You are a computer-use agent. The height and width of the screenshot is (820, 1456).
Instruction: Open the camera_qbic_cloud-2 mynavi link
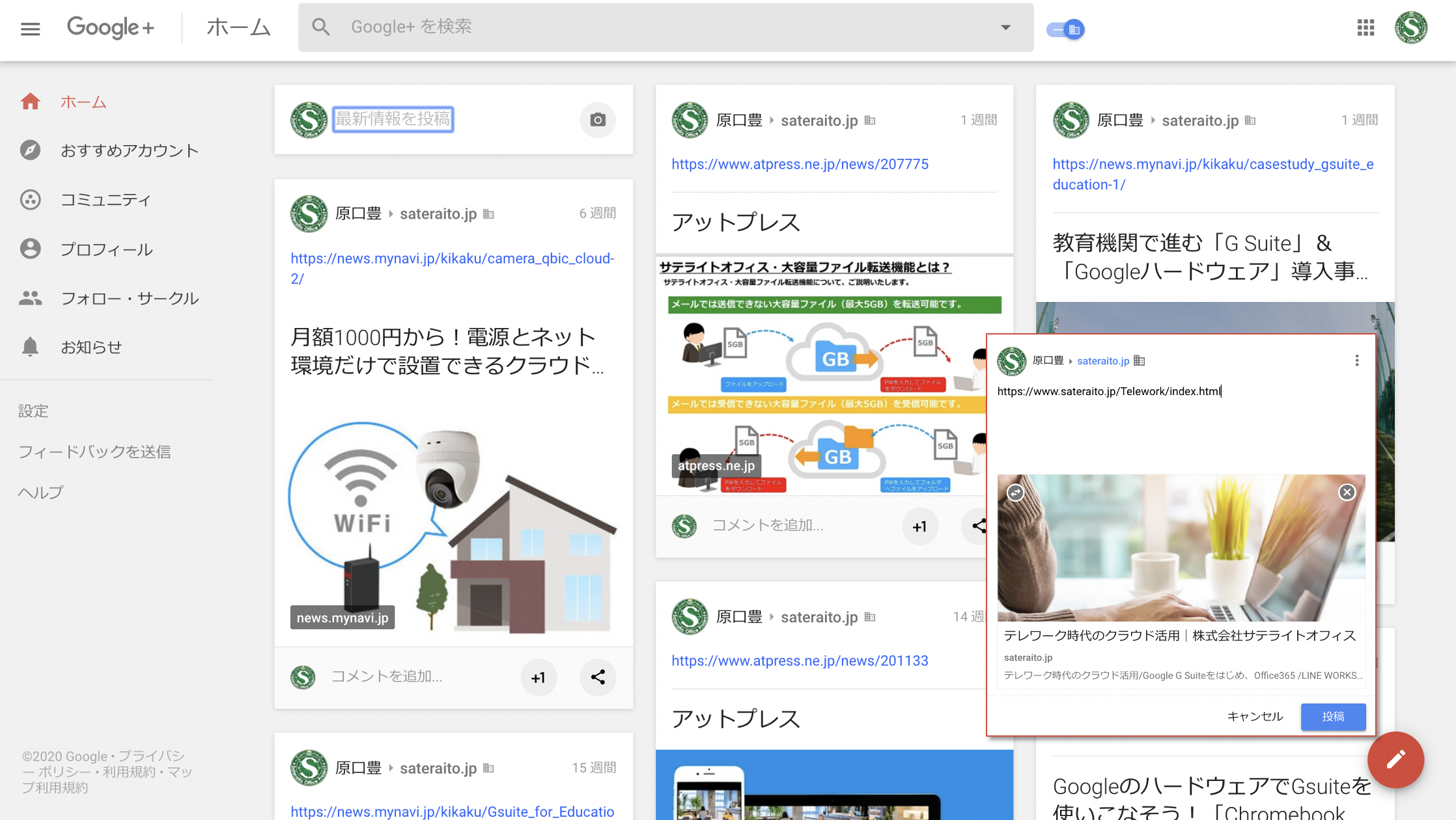pos(453,268)
